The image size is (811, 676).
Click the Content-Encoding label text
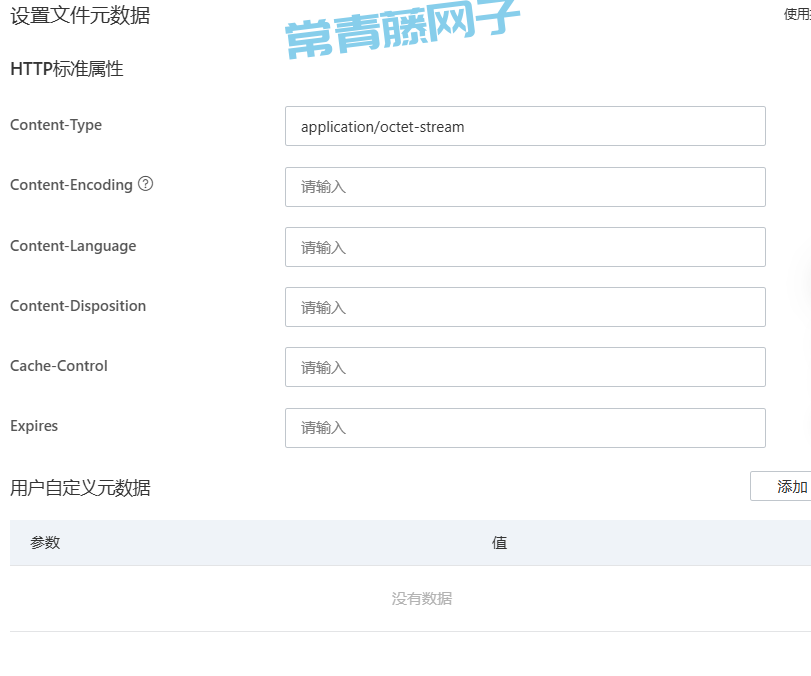point(71,185)
